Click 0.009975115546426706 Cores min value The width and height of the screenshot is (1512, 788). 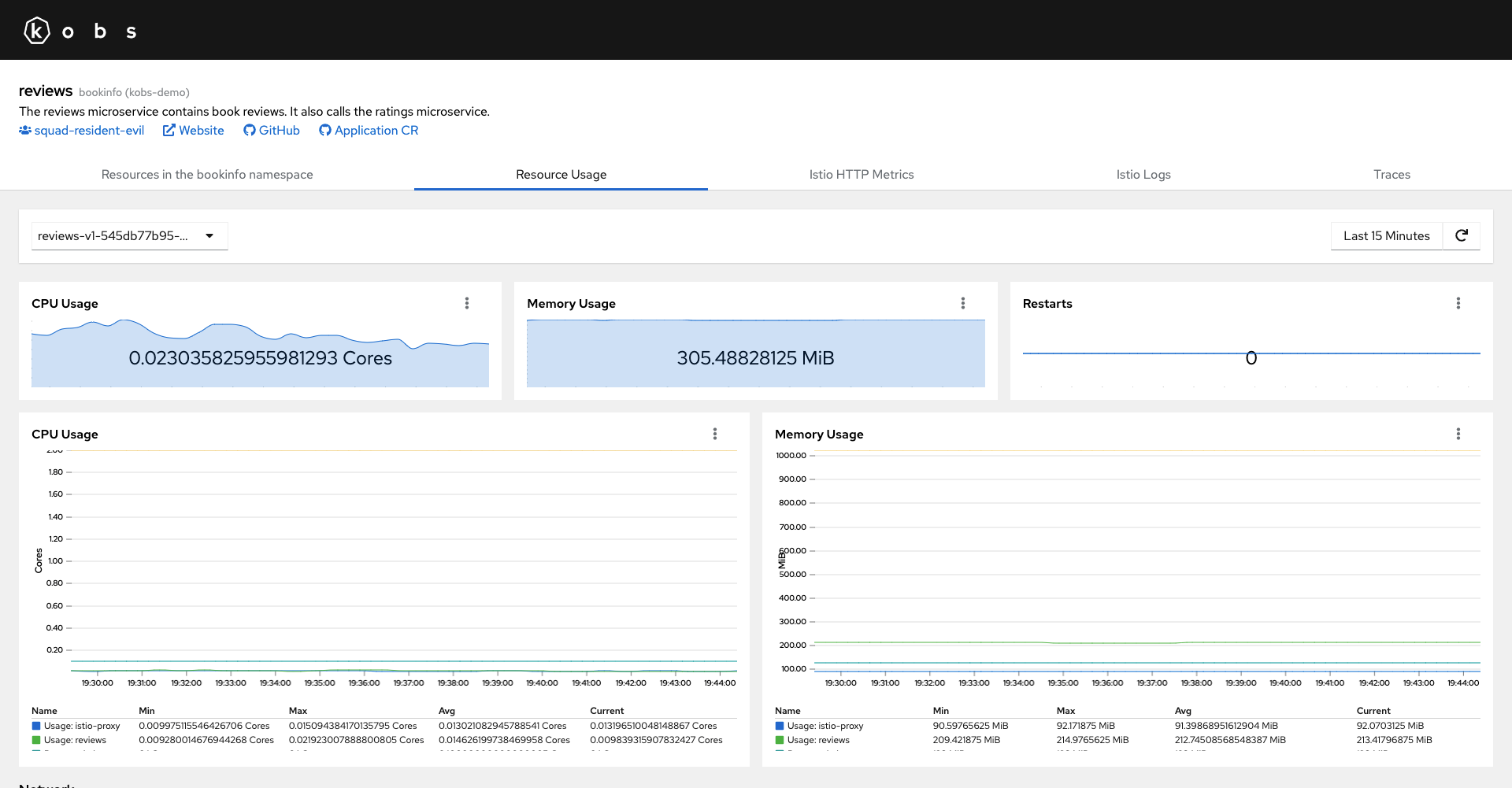pyautogui.click(x=204, y=726)
